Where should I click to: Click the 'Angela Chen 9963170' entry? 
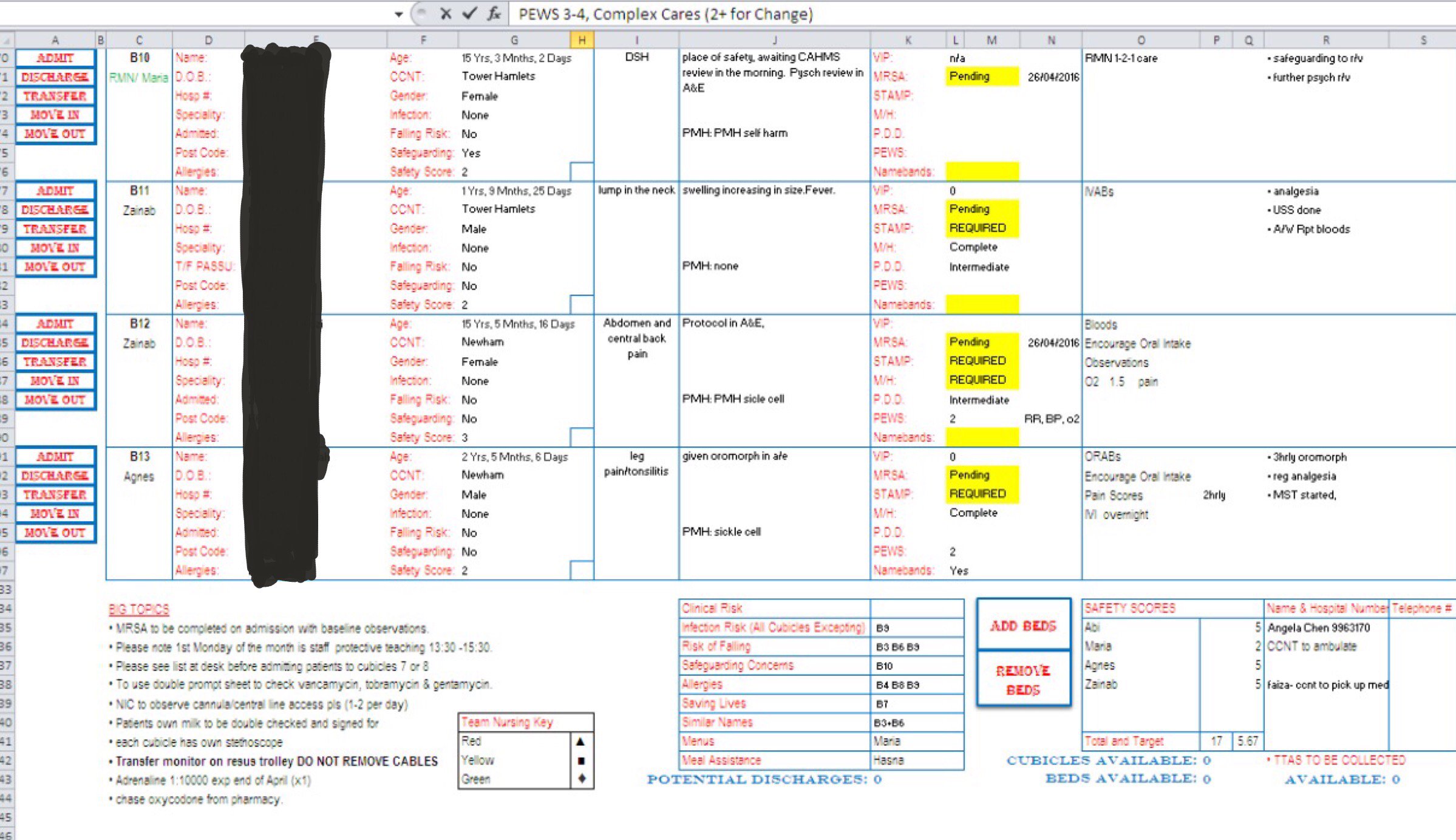pyautogui.click(x=1318, y=628)
